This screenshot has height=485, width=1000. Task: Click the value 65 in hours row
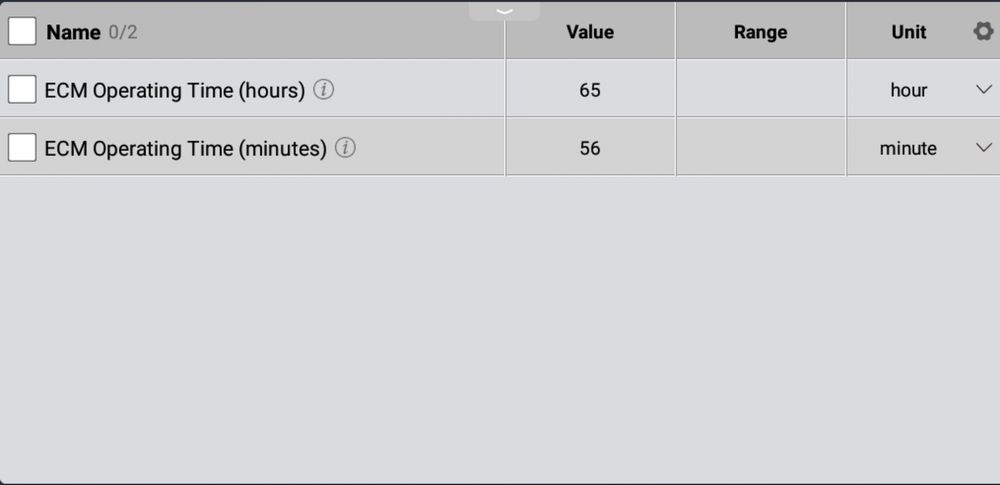(590, 90)
